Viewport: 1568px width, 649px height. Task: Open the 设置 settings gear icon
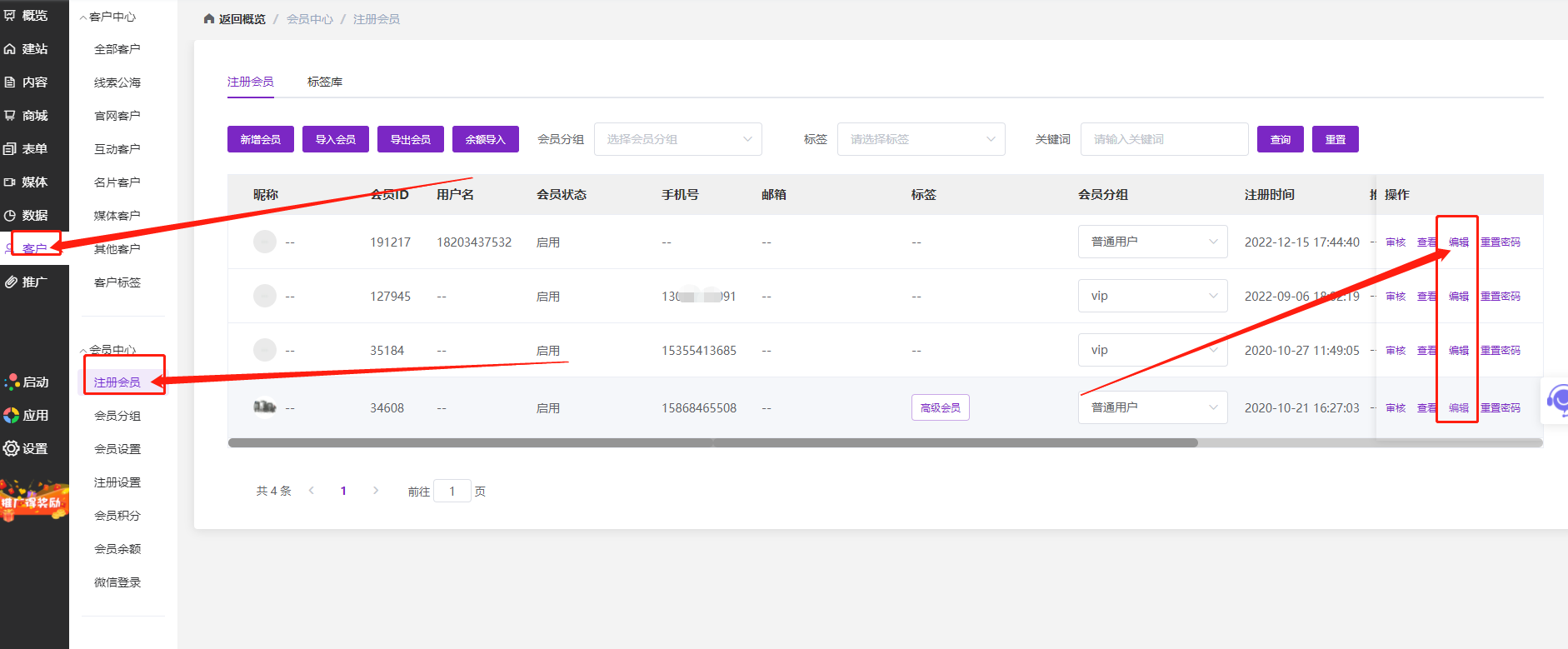tap(11, 448)
